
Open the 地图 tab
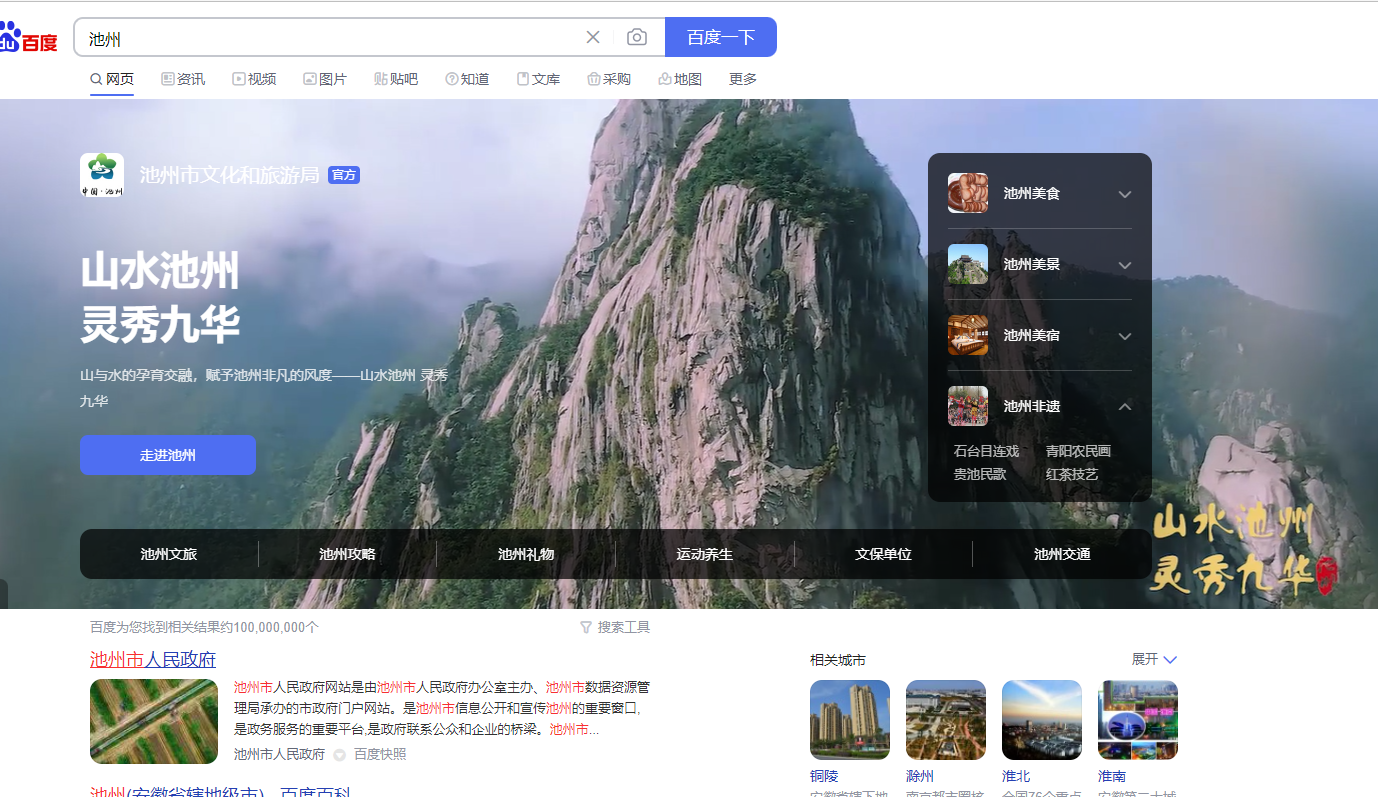coord(680,79)
